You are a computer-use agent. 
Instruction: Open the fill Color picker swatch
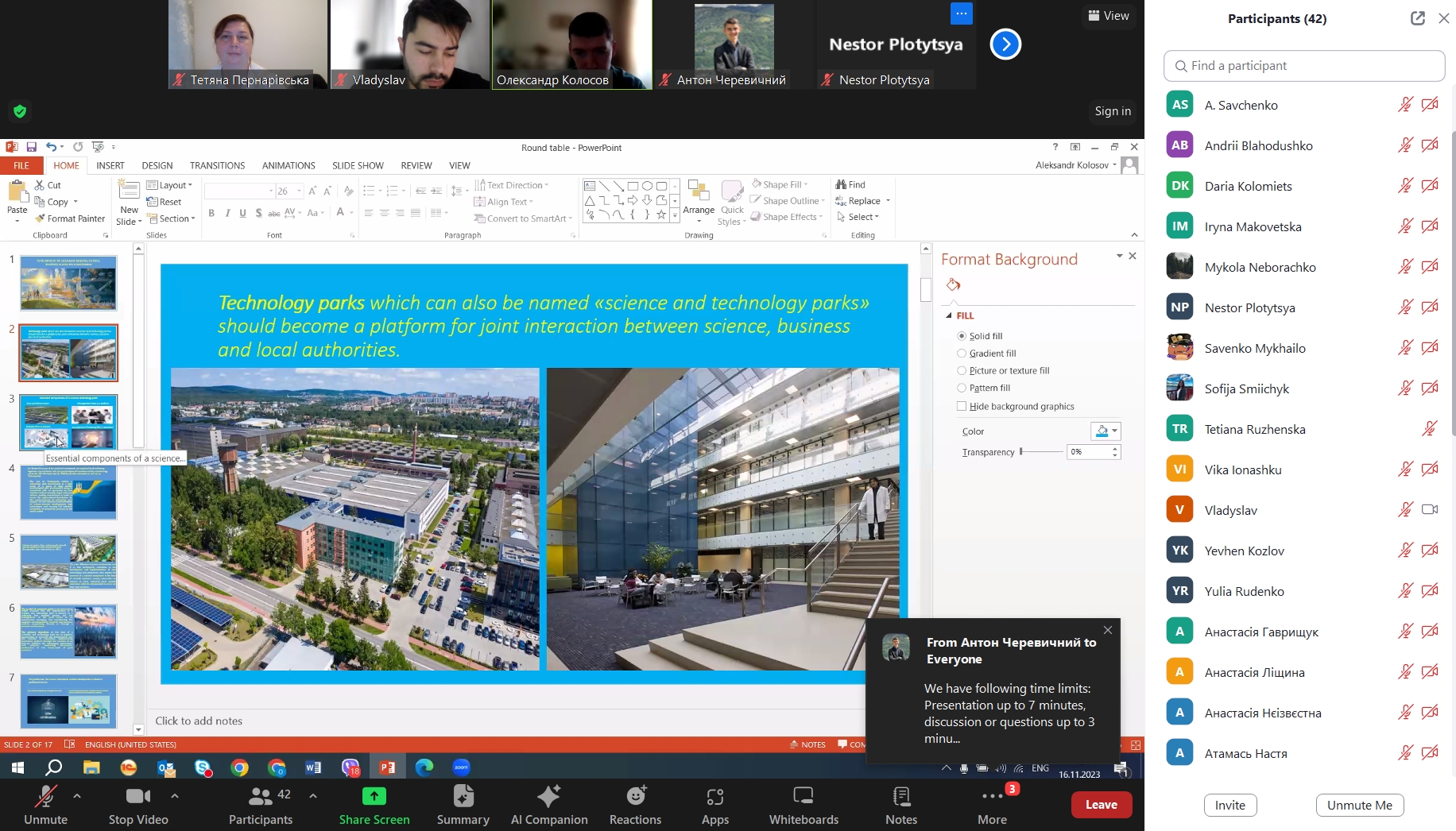1106,431
